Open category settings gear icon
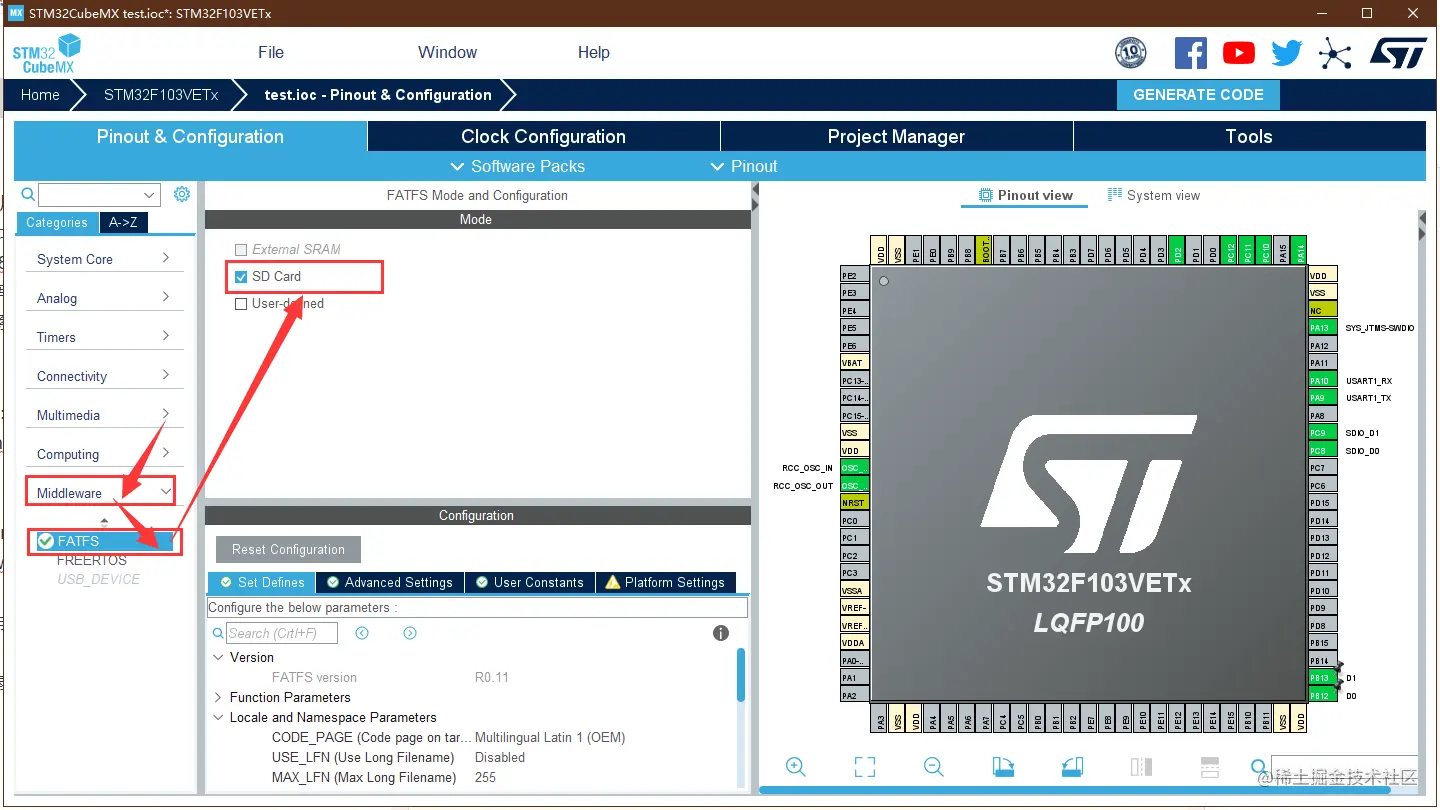Screen dimensions: 1440x810 (x=182, y=194)
